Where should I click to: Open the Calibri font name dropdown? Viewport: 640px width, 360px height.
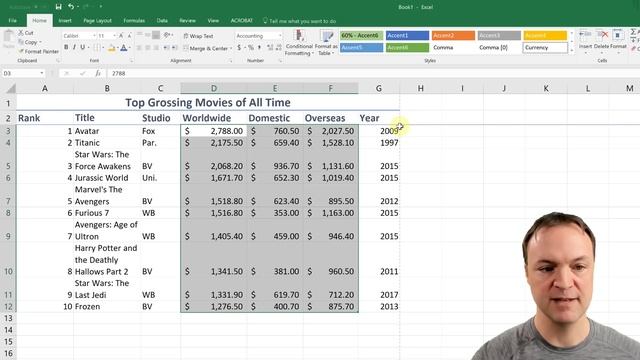click(x=94, y=36)
